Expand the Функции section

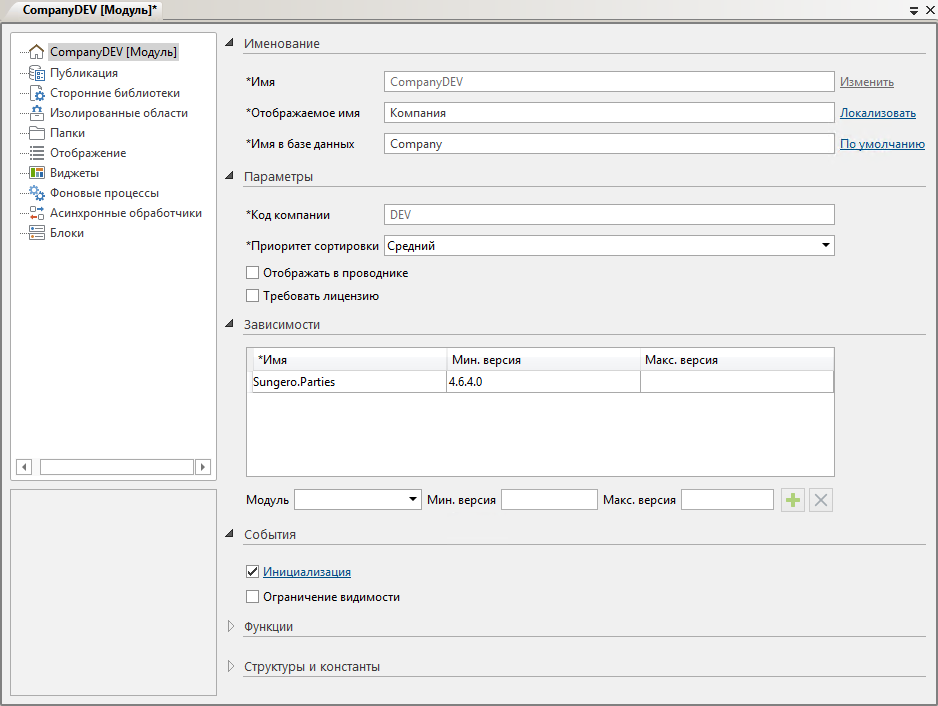[x=231, y=627]
